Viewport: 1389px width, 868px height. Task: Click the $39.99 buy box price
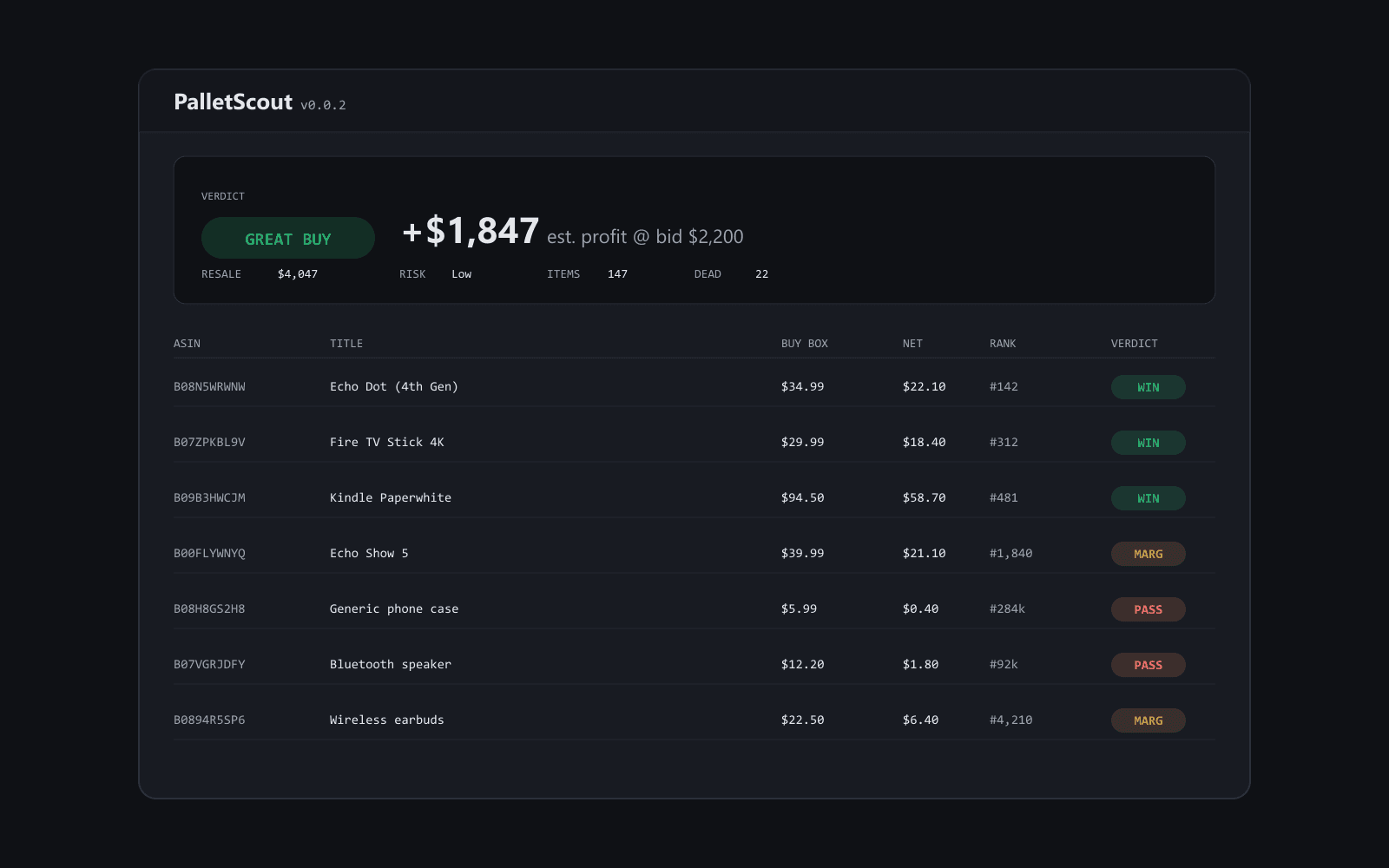point(803,554)
